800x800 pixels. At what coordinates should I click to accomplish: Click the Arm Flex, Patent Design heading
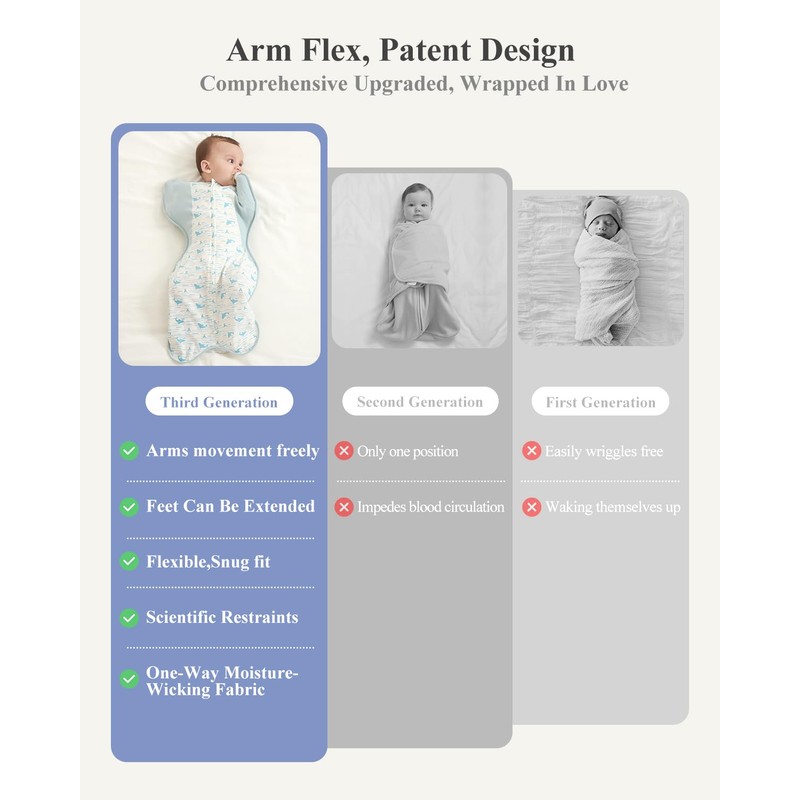tap(400, 49)
